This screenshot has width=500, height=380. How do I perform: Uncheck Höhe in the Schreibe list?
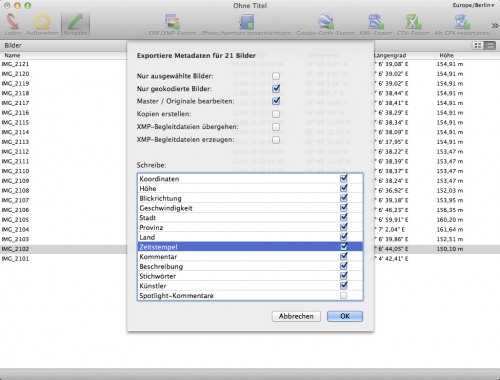point(344,188)
